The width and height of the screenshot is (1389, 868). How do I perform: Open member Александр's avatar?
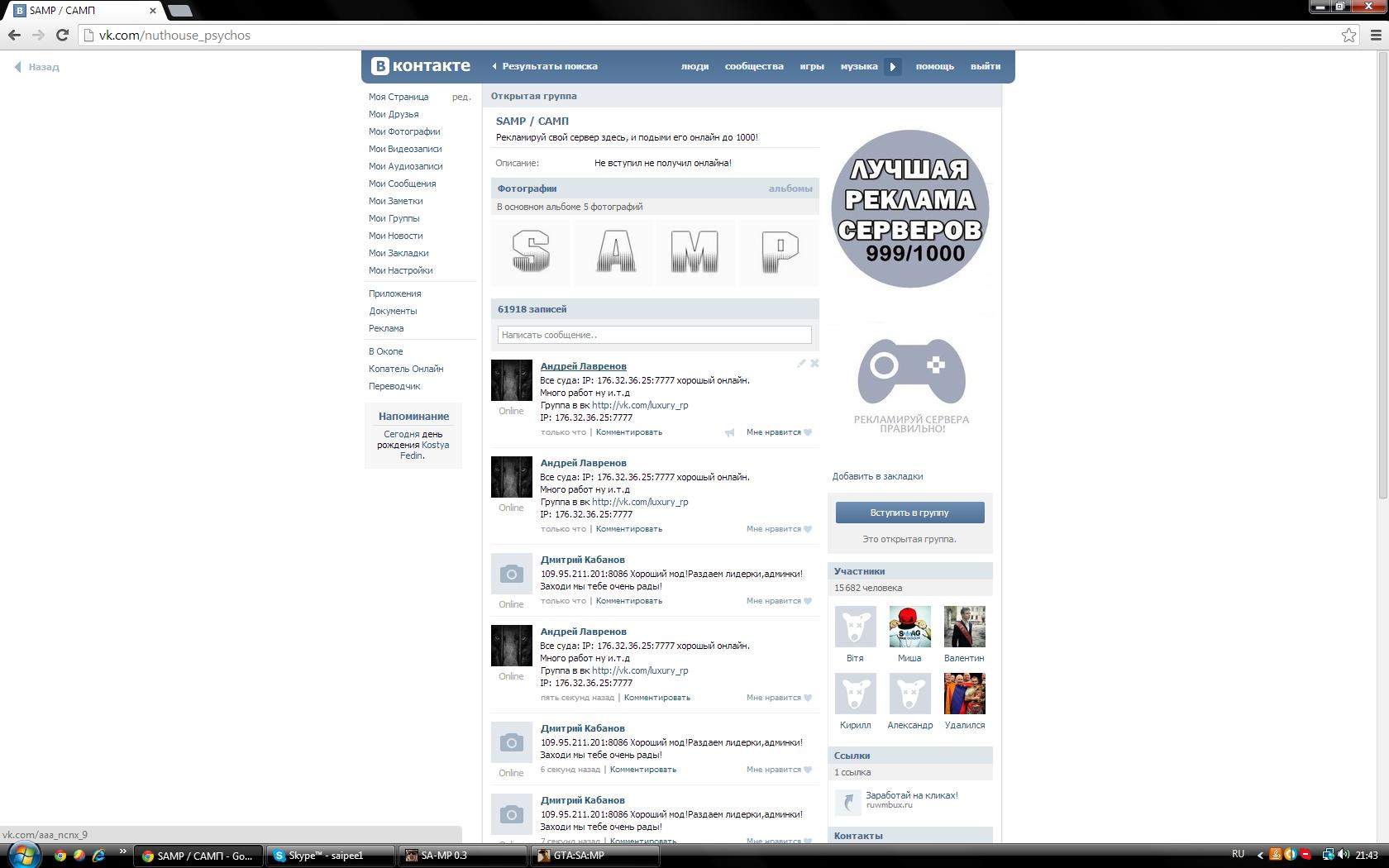point(909,694)
